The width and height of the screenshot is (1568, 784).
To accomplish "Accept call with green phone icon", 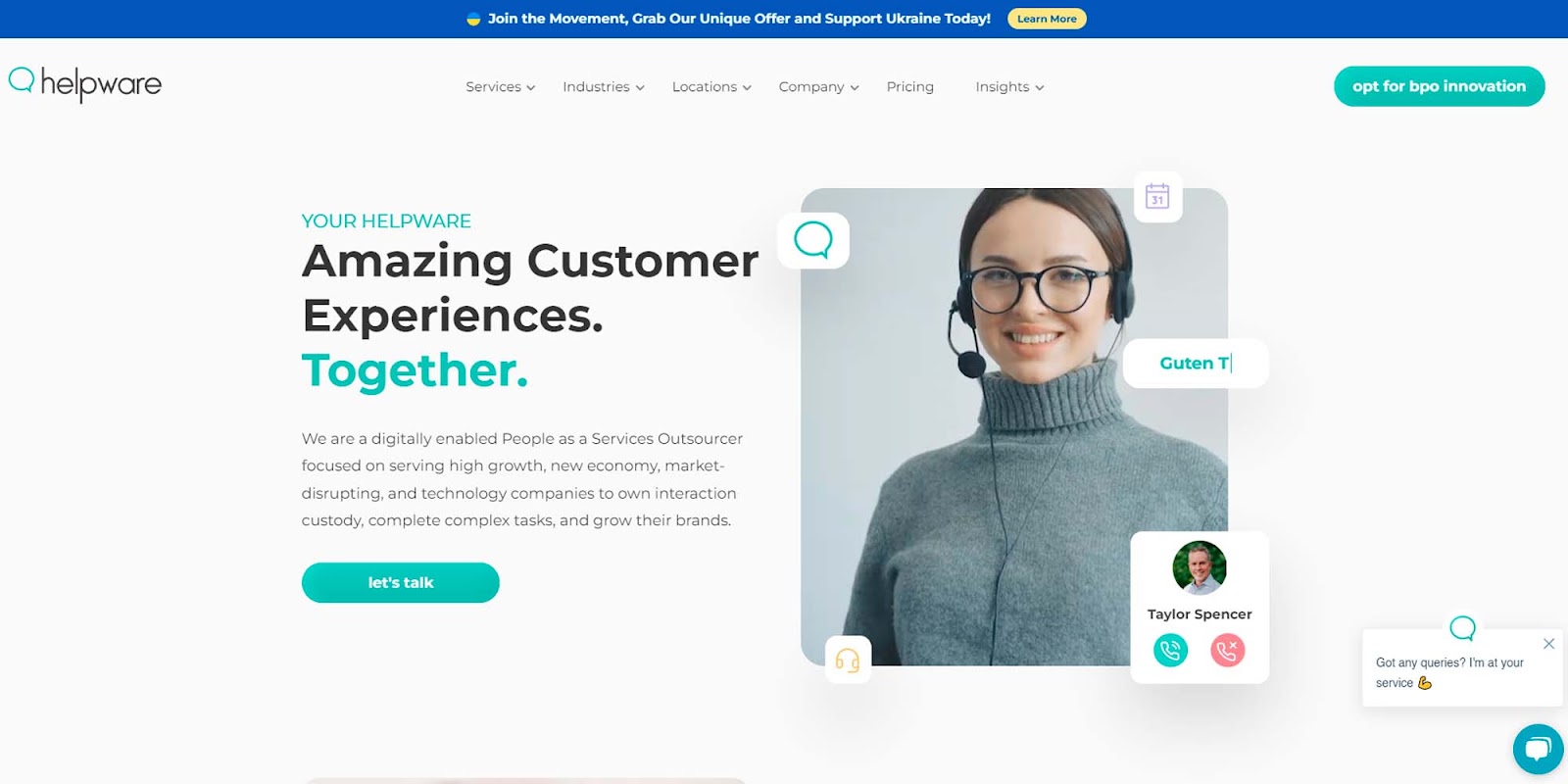I will [1170, 650].
